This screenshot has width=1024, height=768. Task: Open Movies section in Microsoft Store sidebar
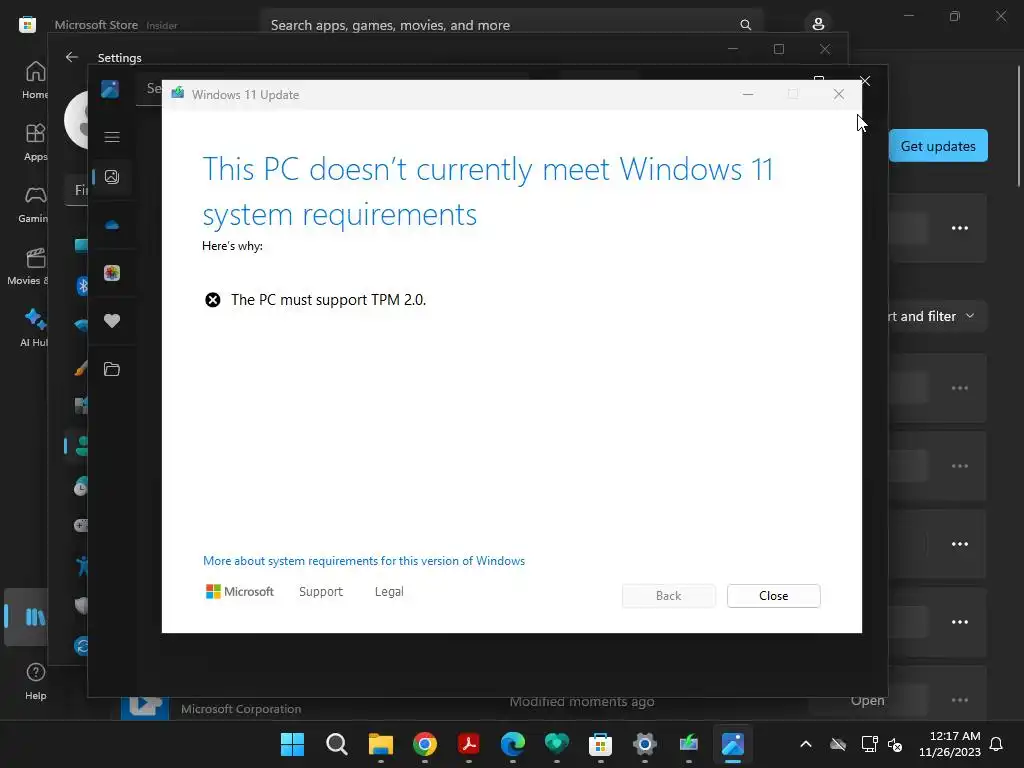[x=29, y=266]
